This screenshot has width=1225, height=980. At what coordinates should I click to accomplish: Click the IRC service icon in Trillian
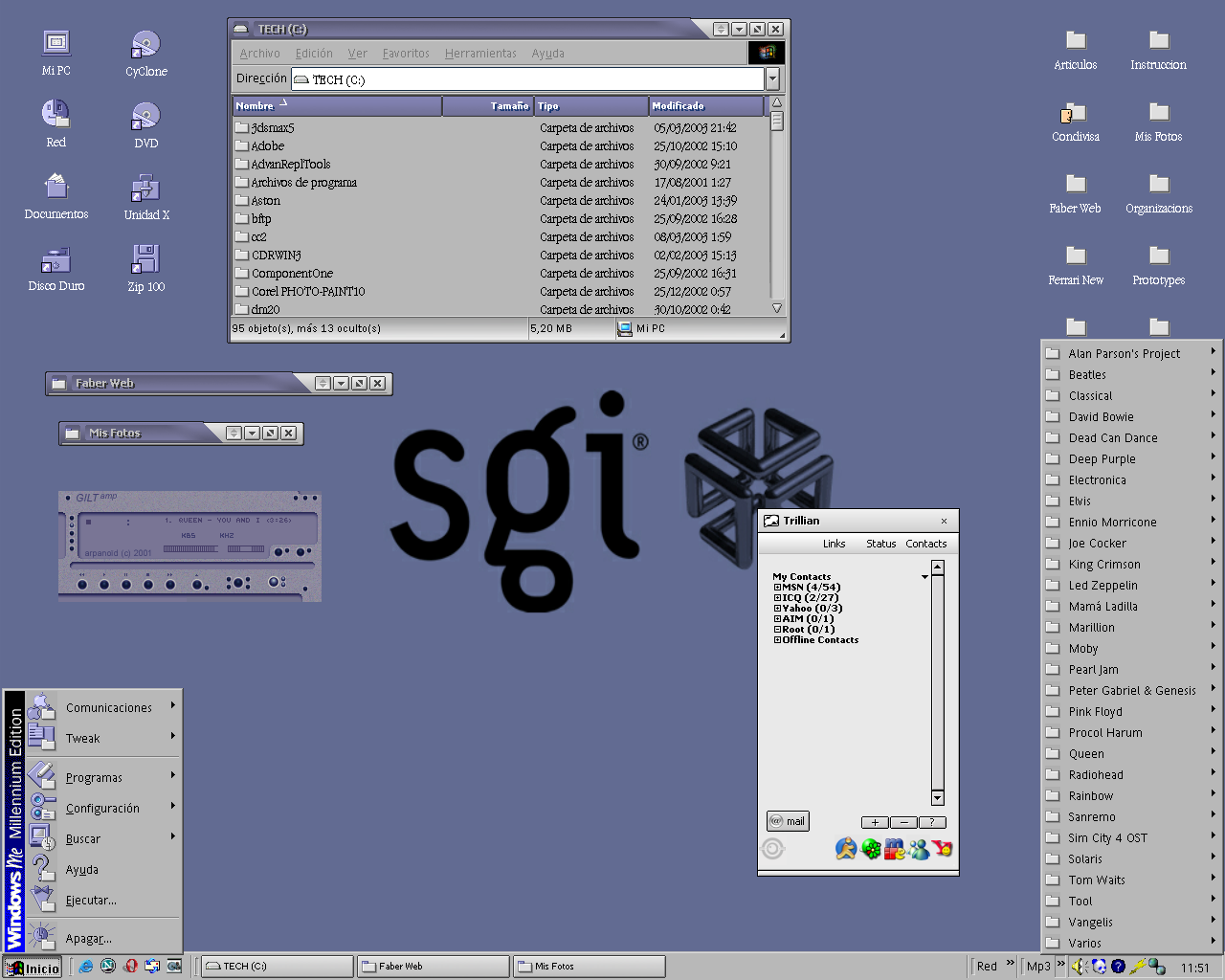[895, 849]
